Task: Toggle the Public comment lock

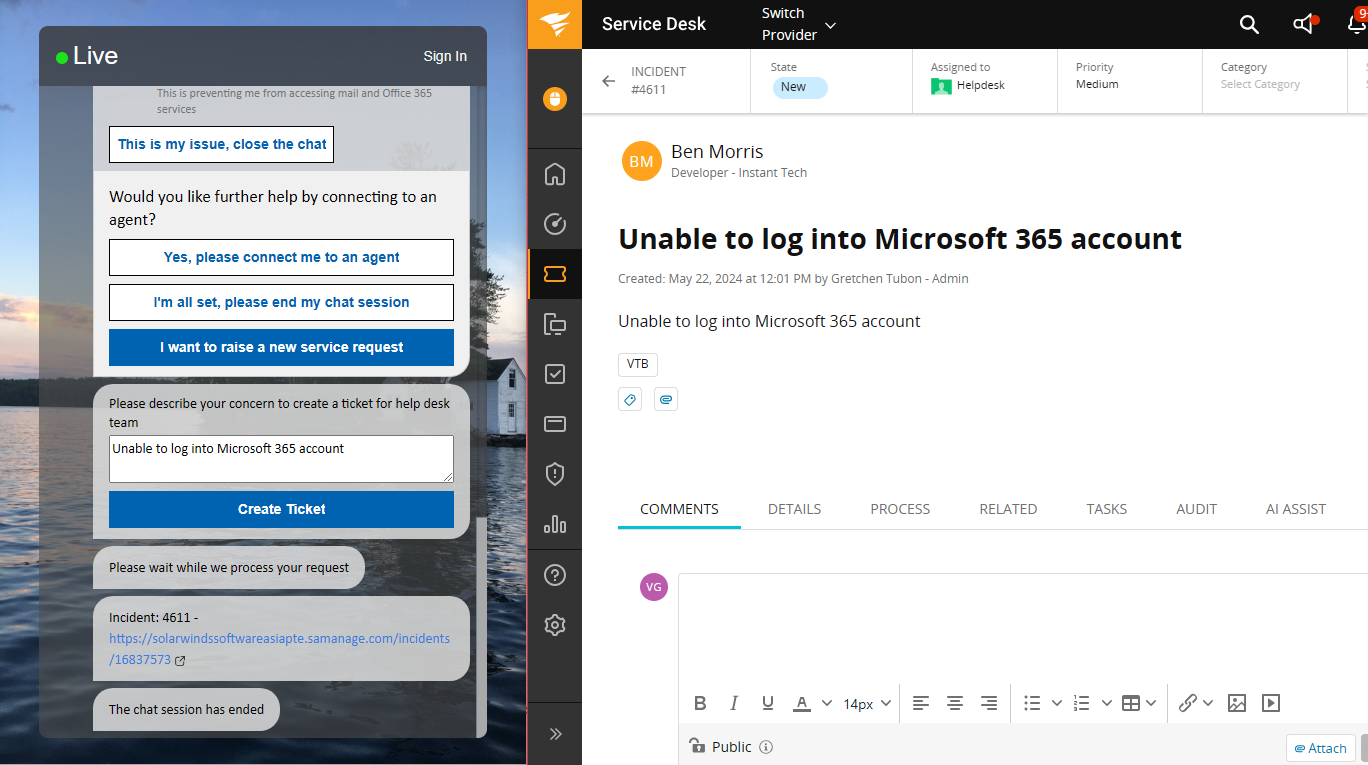Action: [697, 746]
